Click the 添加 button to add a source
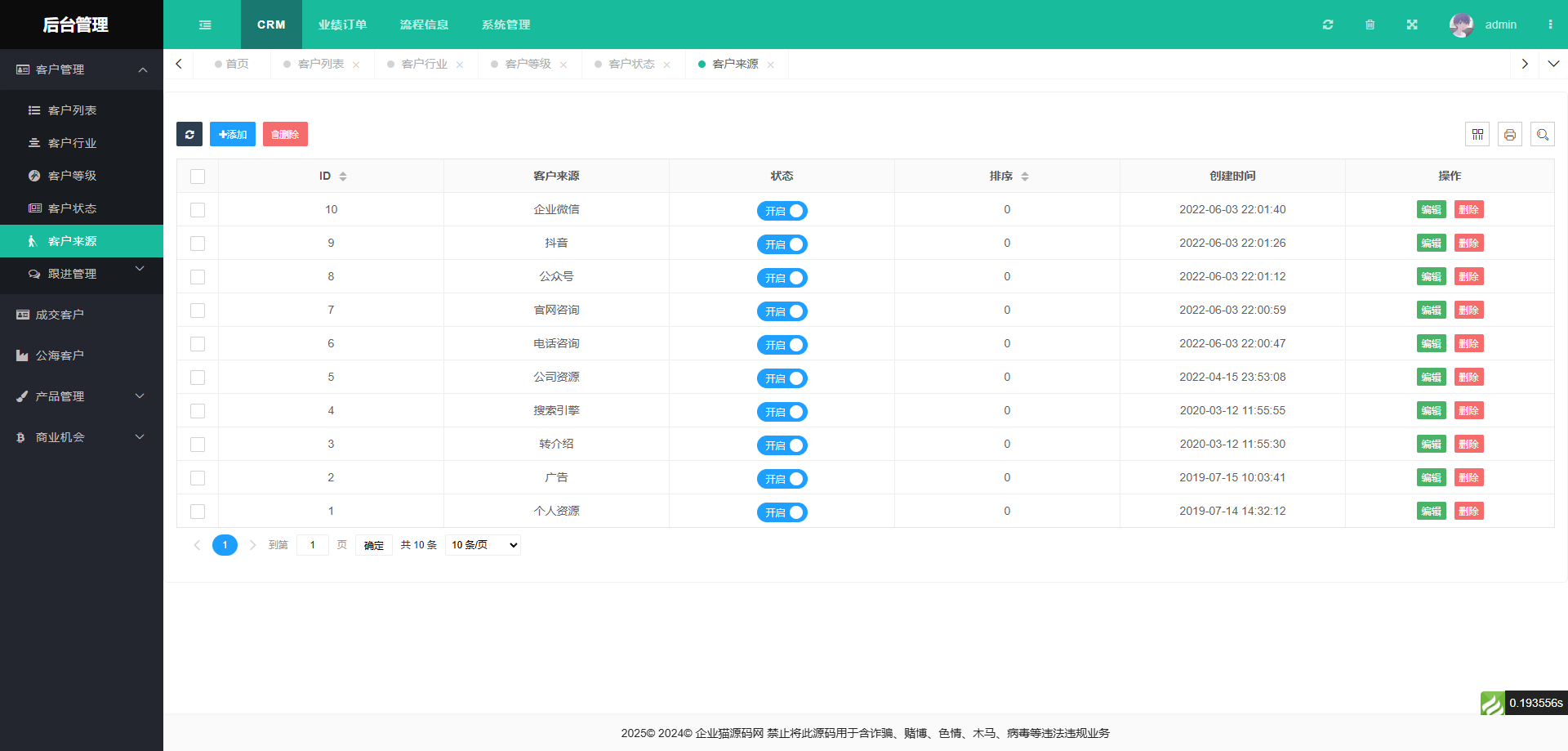The width and height of the screenshot is (1568, 751). point(232,134)
